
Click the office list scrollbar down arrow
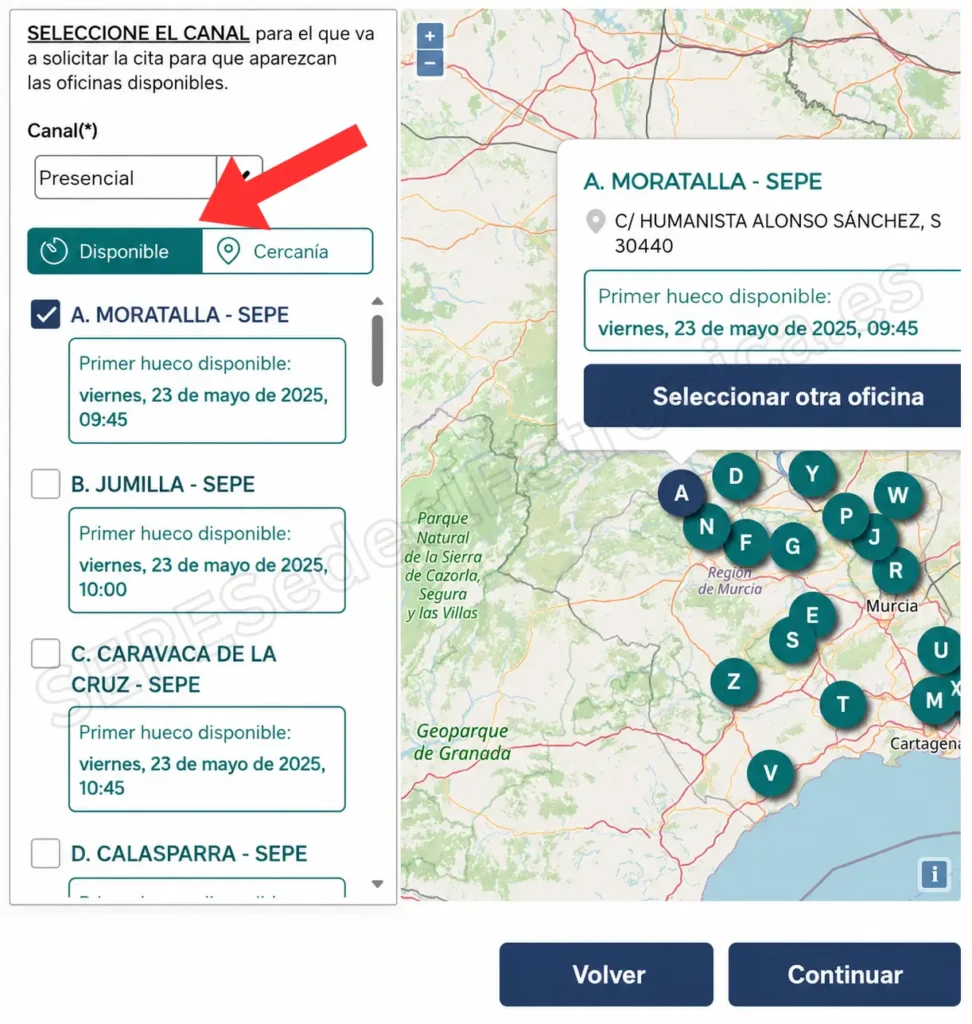pos(377,884)
